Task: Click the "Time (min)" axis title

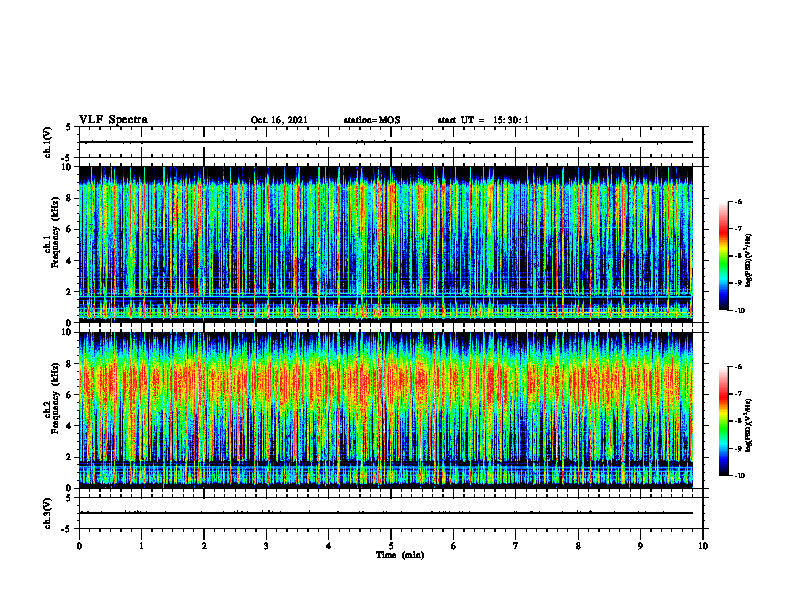Action: point(400,555)
